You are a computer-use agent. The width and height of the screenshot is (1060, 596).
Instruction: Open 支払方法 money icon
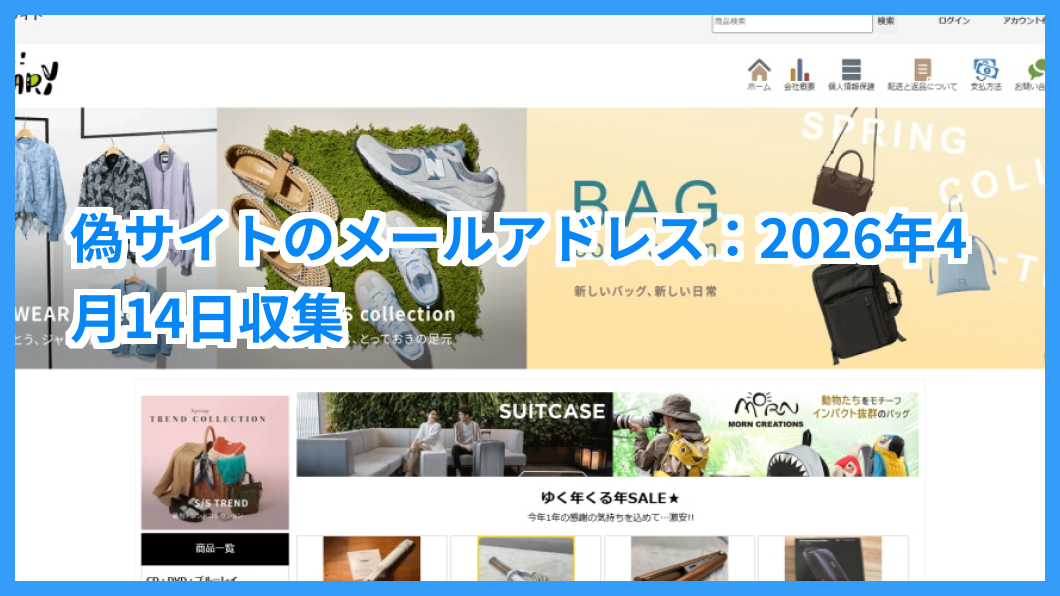(985, 71)
